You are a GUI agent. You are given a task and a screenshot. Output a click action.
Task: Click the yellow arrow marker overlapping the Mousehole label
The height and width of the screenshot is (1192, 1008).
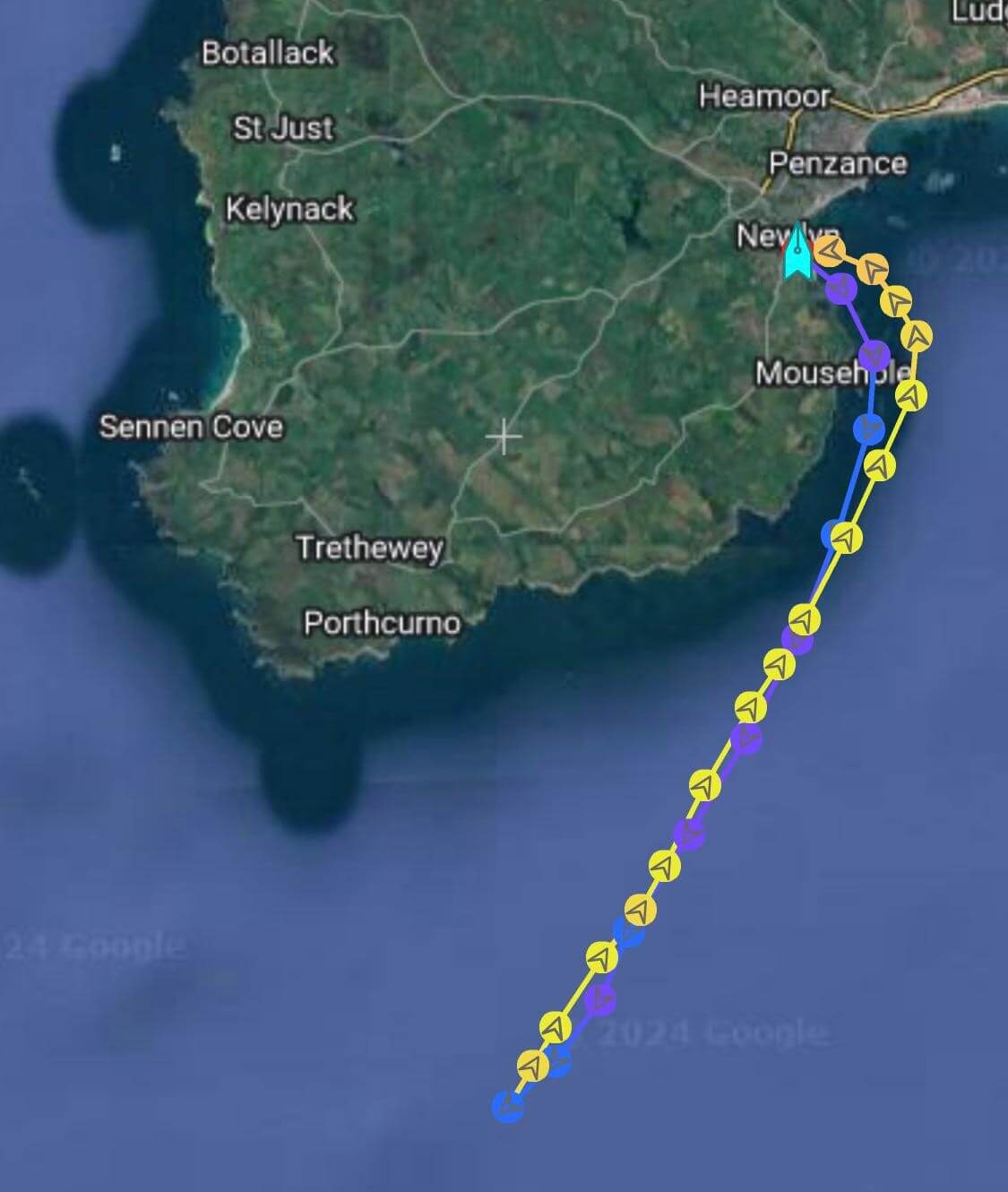[x=910, y=394]
